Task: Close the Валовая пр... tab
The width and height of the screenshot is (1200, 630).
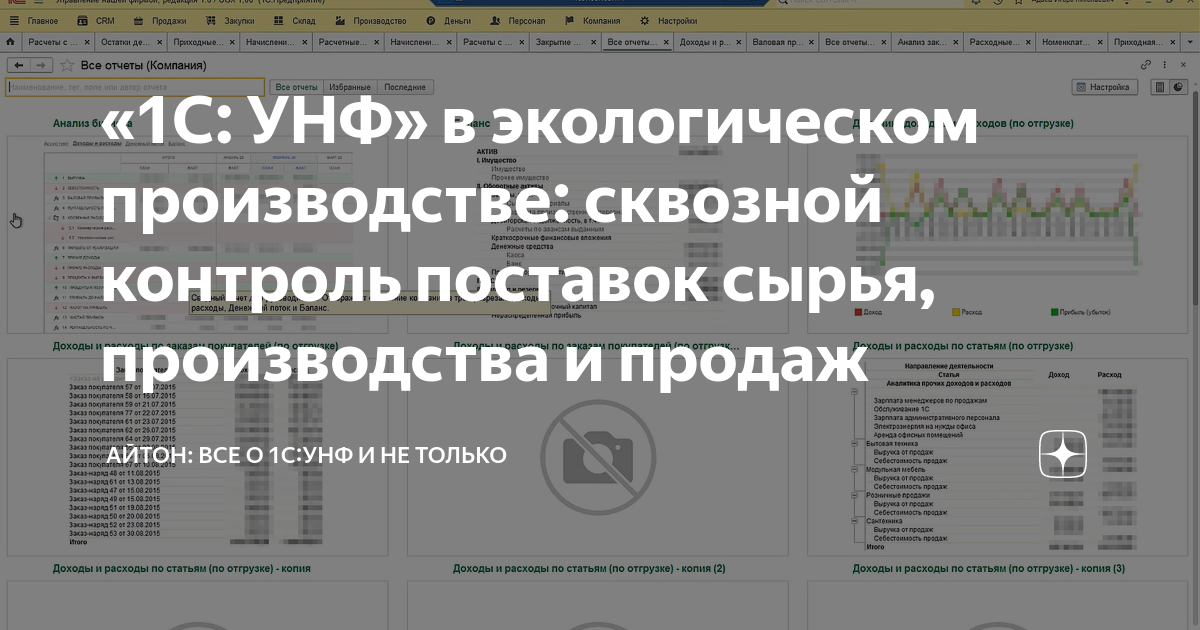Action: click(x=810, y=42)
